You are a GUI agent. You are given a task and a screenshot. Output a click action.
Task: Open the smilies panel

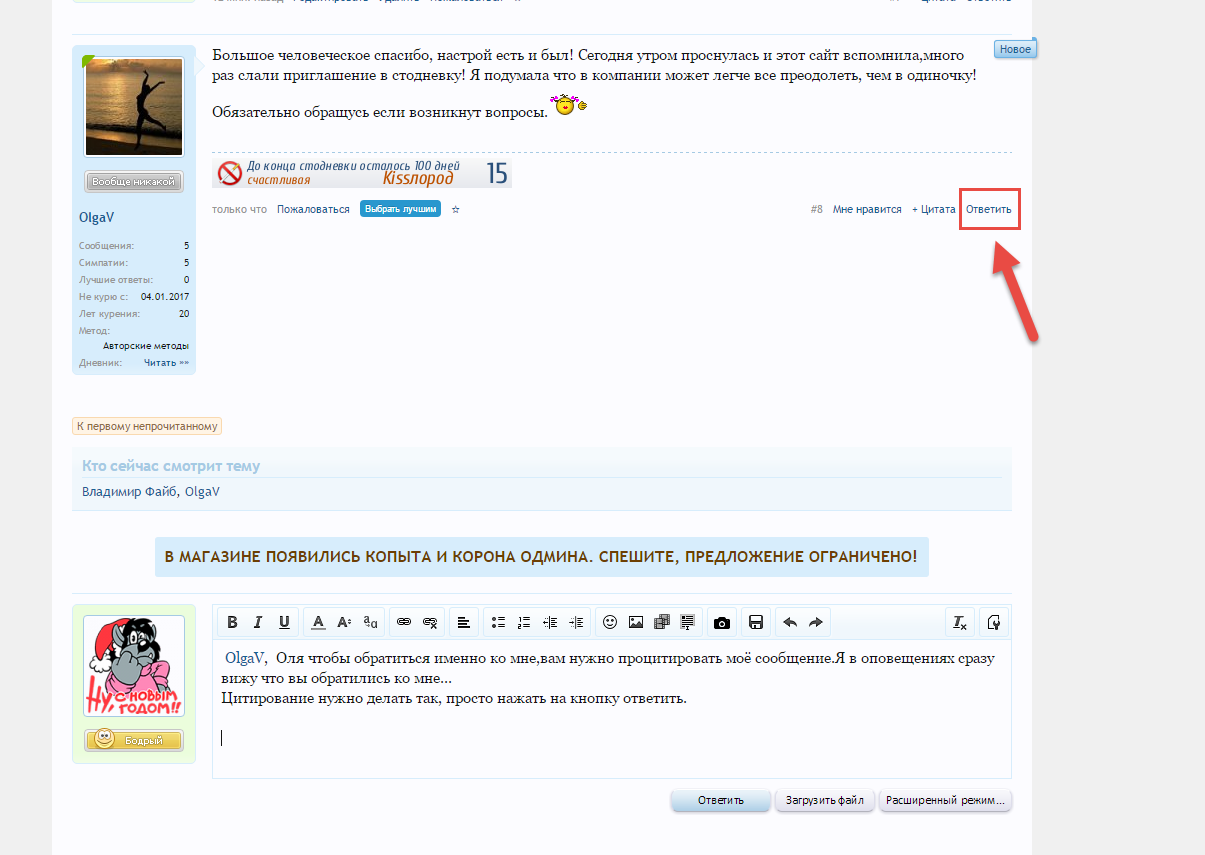[610, 622]
